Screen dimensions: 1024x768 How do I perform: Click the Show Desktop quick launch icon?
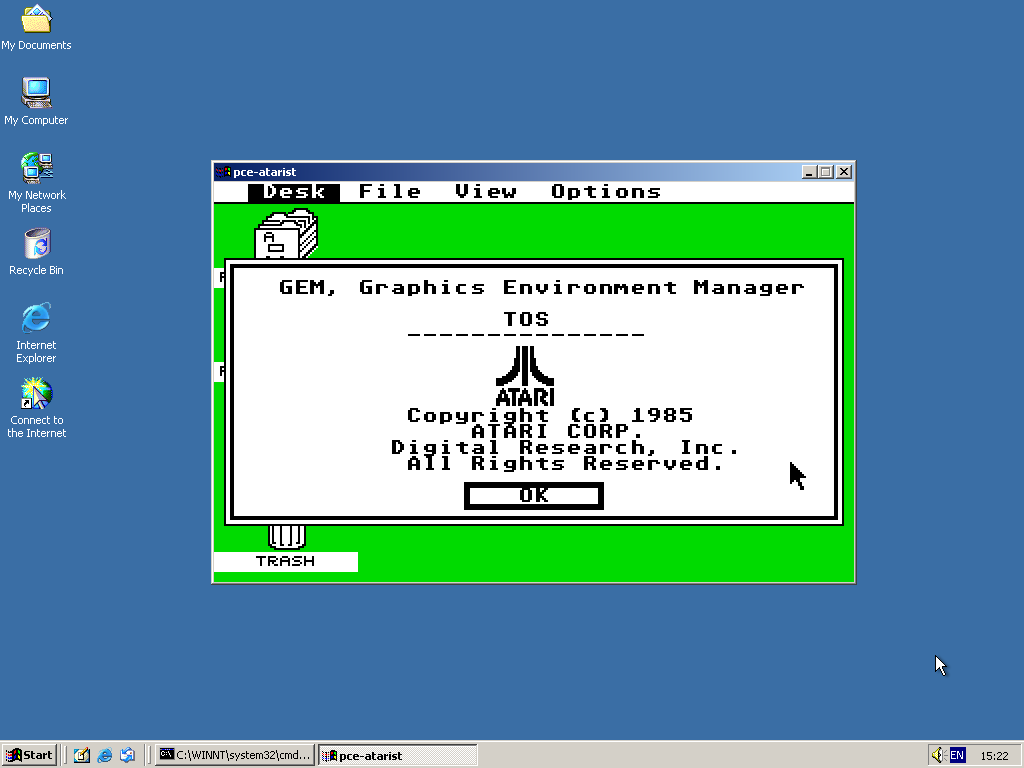(x=82, y=756)
